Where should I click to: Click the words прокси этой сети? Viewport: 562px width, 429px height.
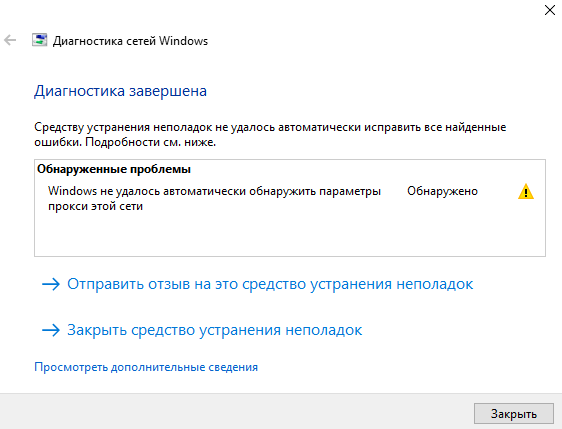95,206
